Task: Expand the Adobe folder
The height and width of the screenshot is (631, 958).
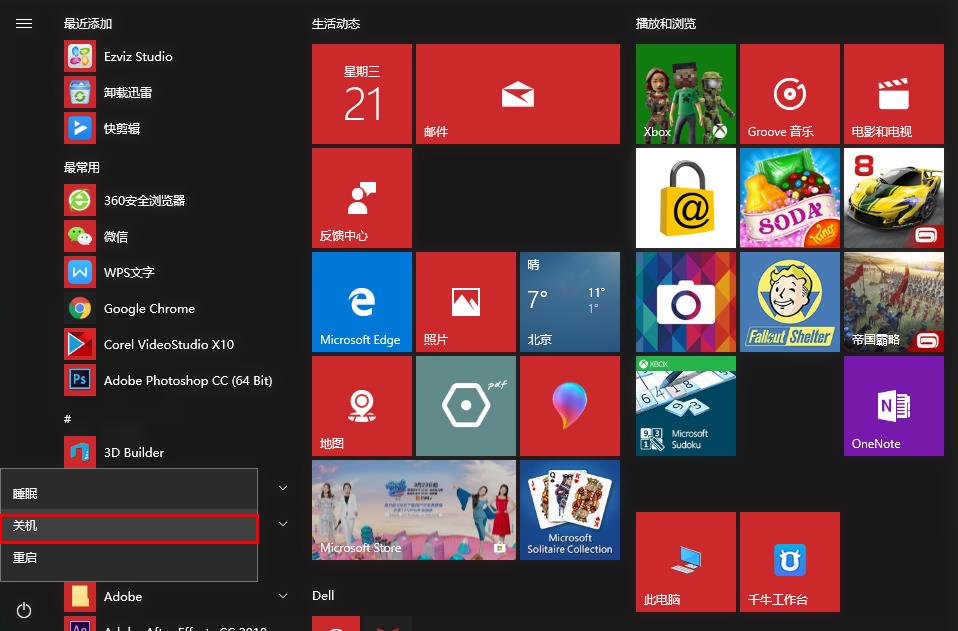Action: click(x=123, y=596)
